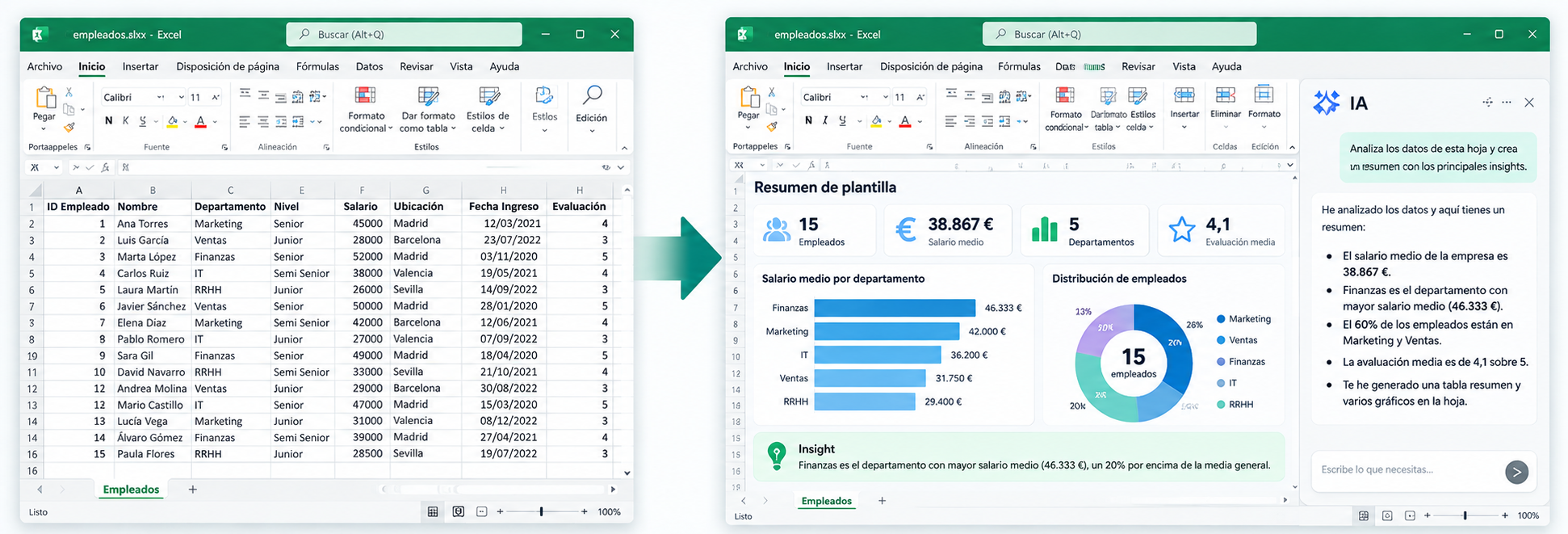Click the Buscar search box in left window
The width and height of the screenshot is (1568, 534).
coord(404,34)
